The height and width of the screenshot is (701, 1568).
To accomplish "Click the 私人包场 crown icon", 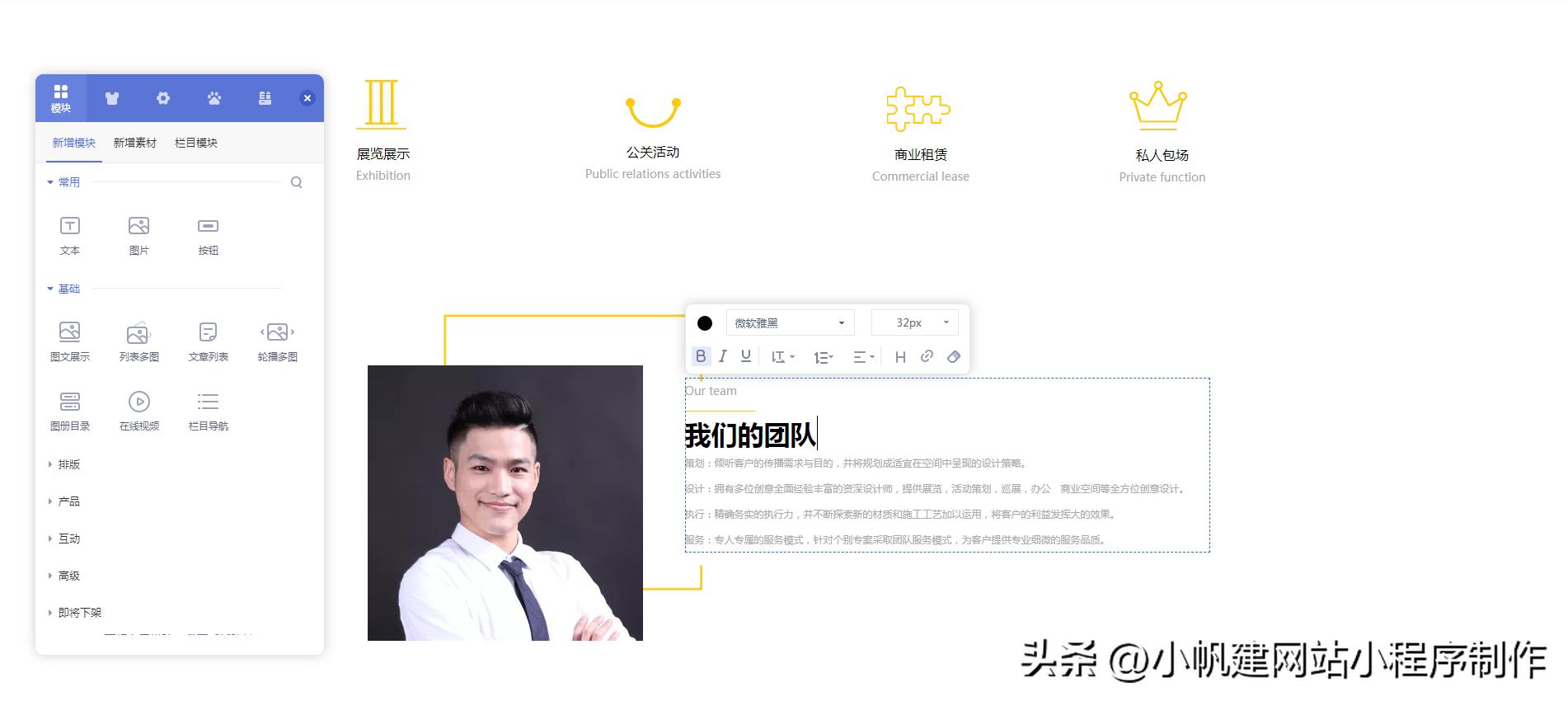I will point(1158,106).
